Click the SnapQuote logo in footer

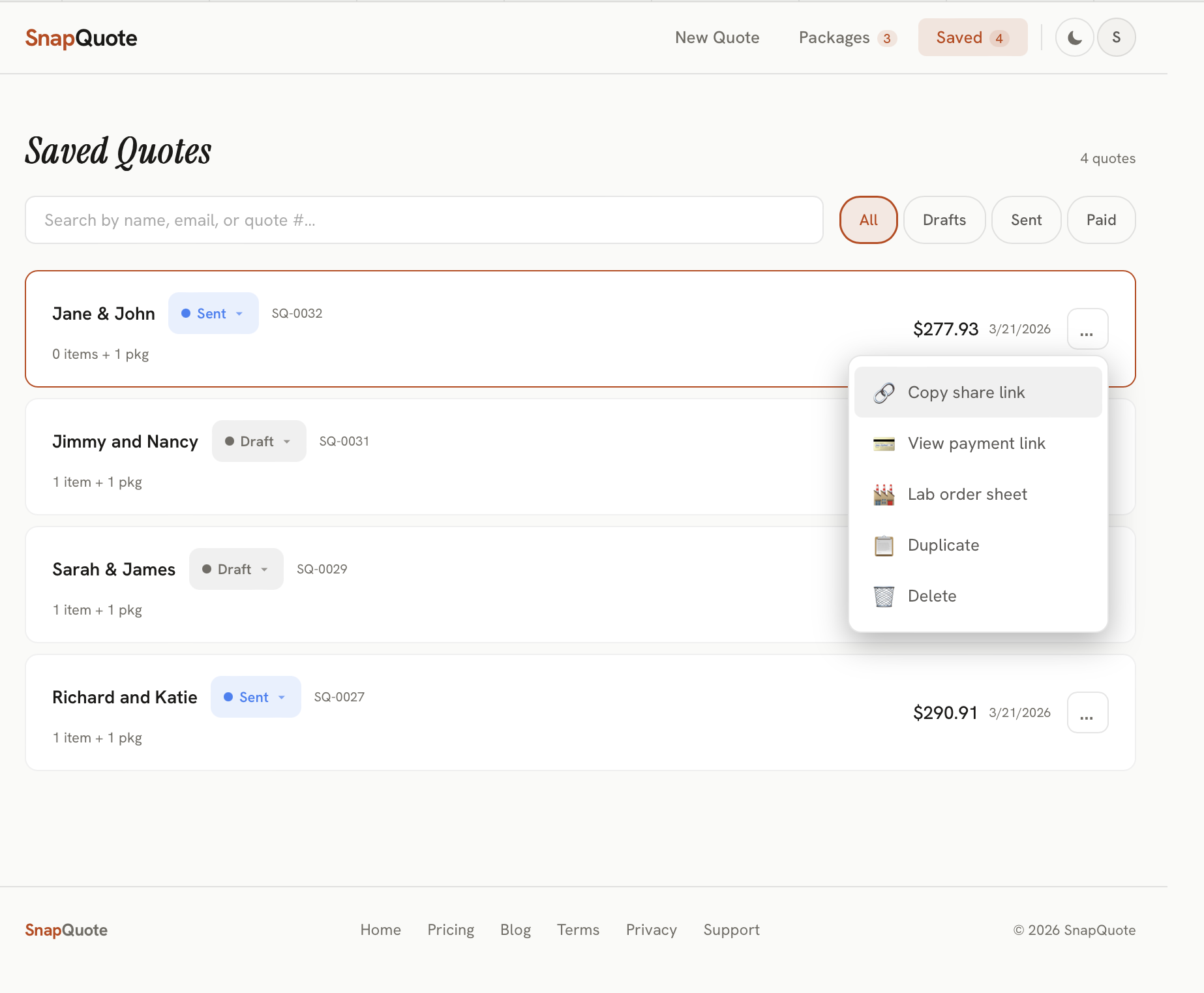(66, 930)
